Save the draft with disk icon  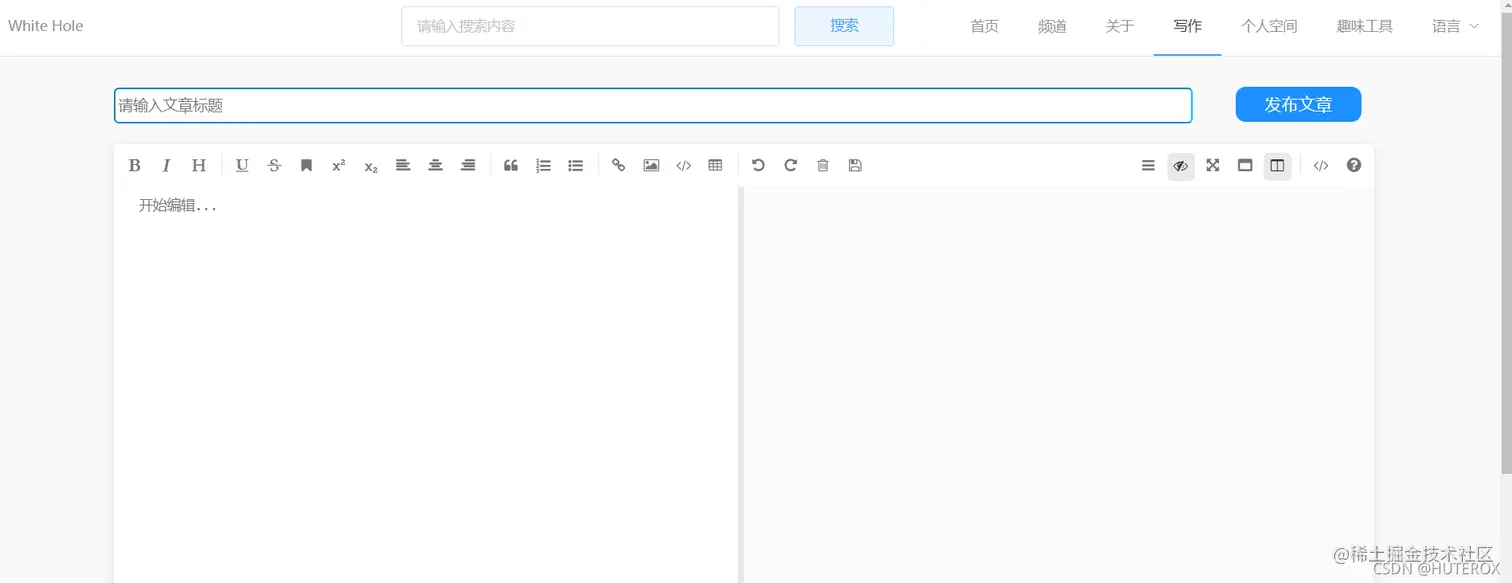click(854, 165)
